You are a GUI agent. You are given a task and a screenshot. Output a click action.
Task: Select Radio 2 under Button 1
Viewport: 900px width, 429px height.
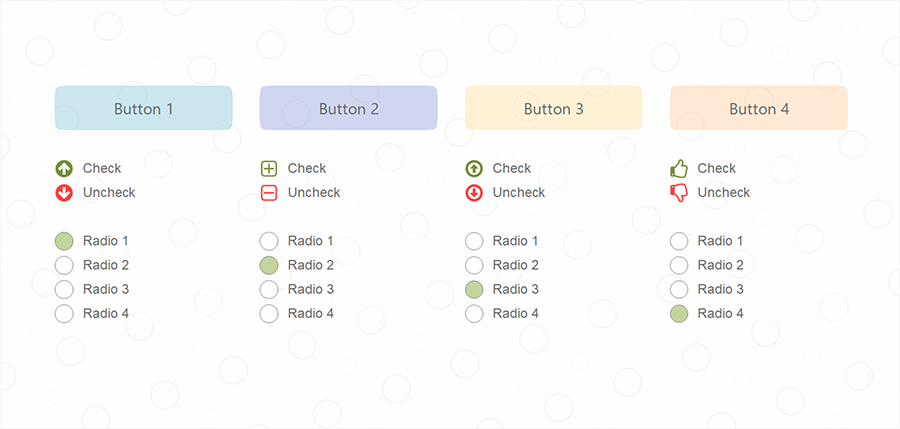pos(64,265)
